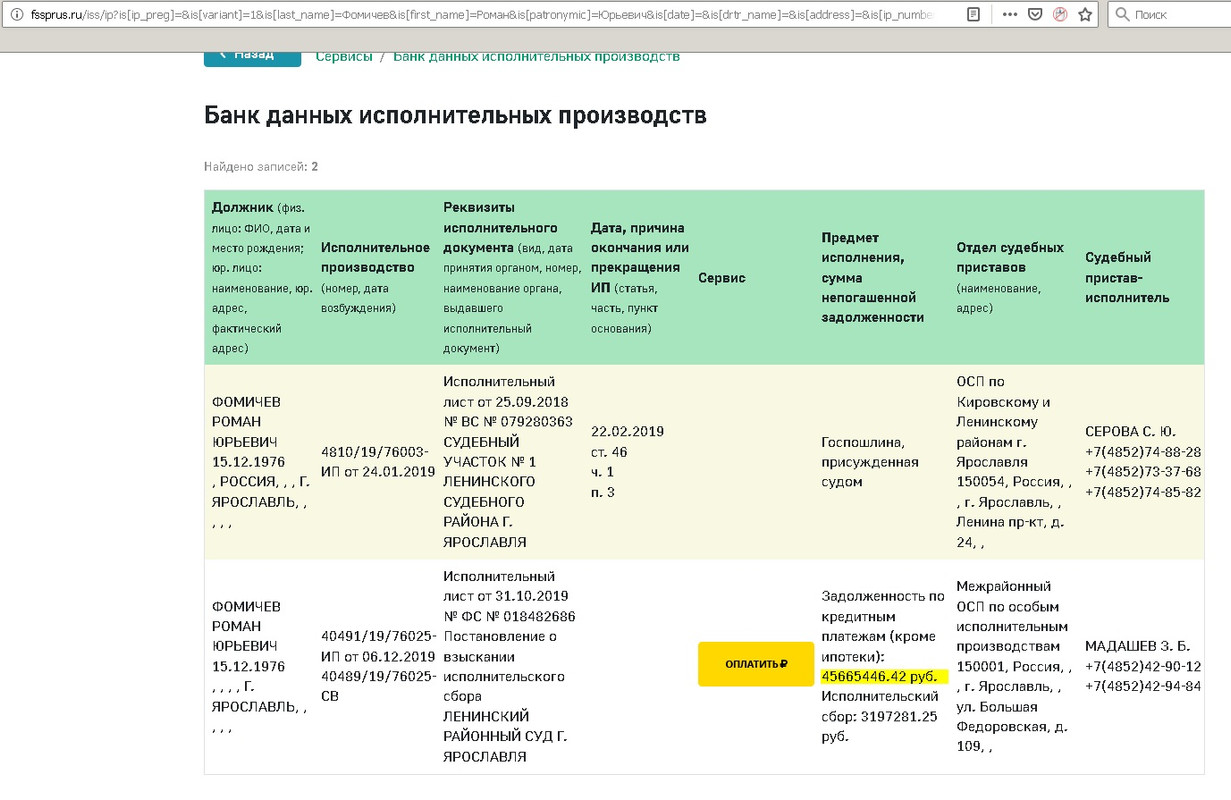Click Отдел судебных приставов header
The width and height of the screenshot is (1231, 800).
coord(1011,277)
